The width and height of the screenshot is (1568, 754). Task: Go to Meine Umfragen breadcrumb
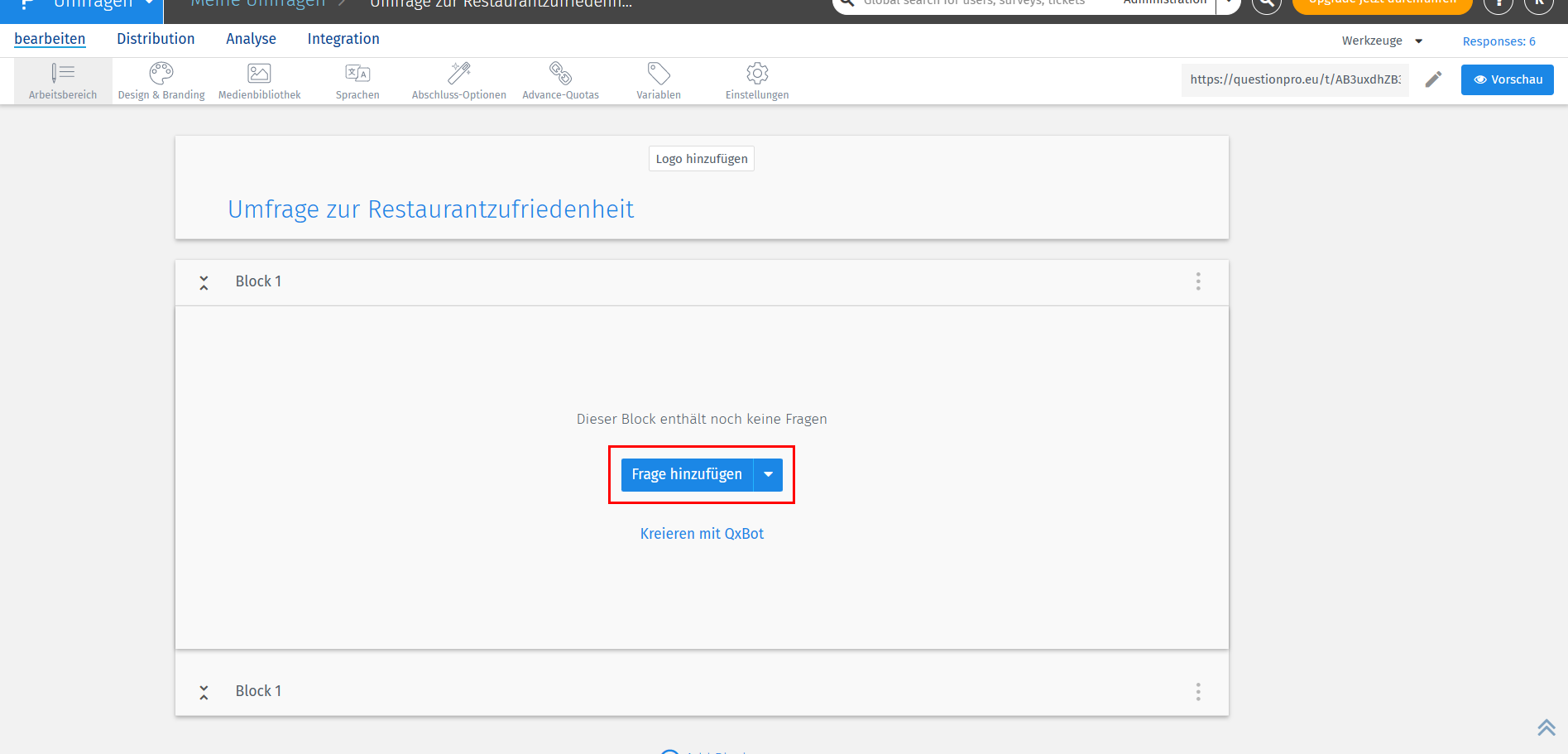(258, 5)
